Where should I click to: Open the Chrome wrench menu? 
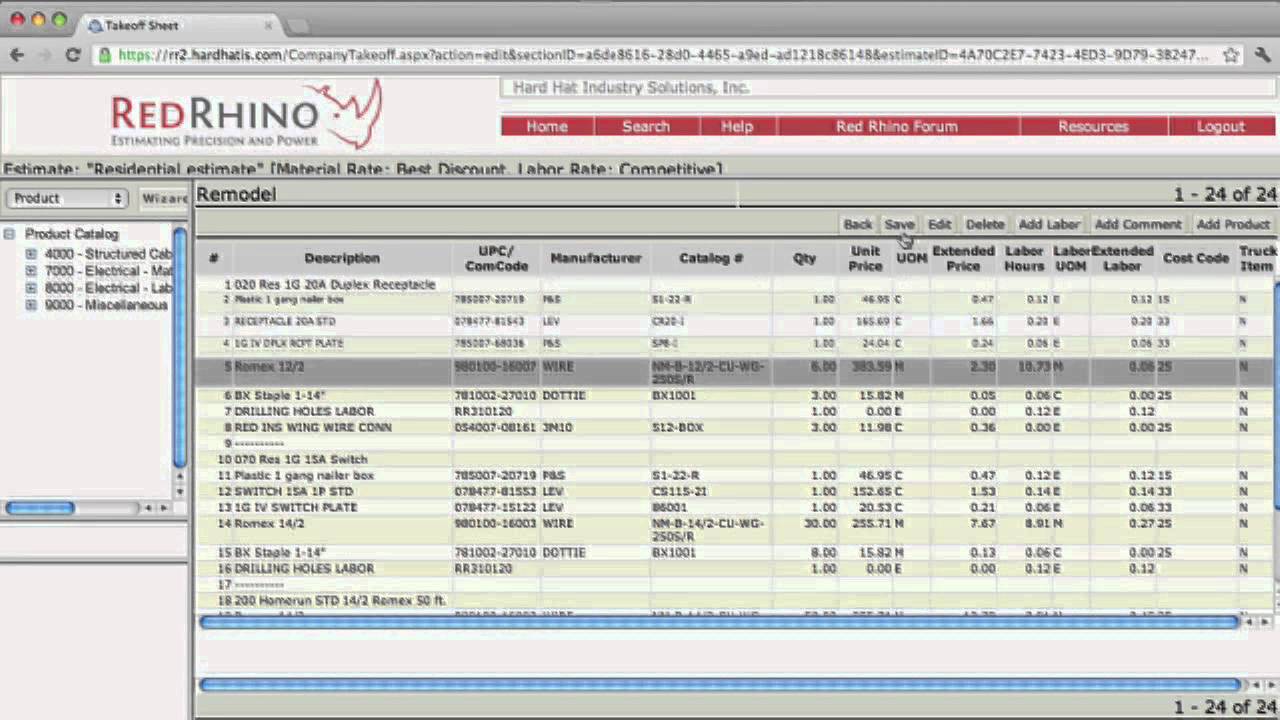click(x=1262, y=55)
